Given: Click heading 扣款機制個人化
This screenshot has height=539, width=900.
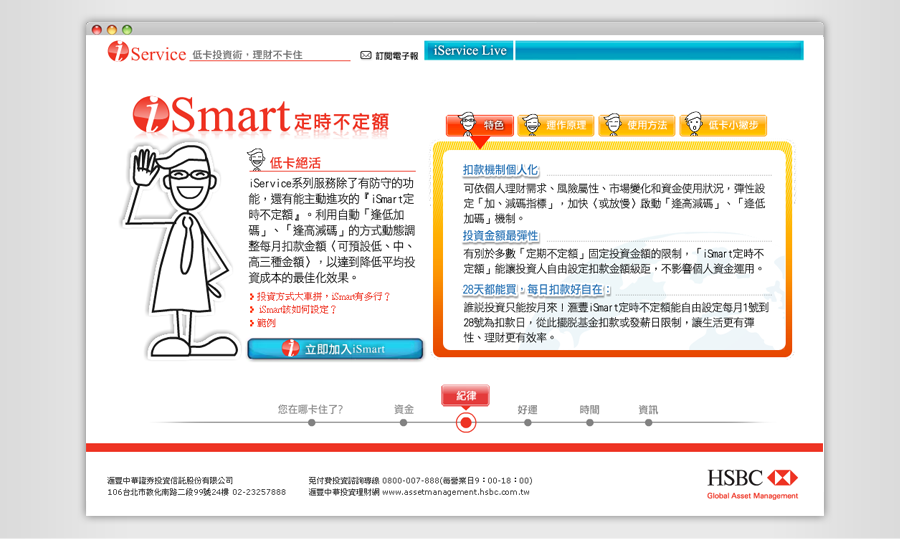Looking at the screenshot, I should tap(501, 170).
